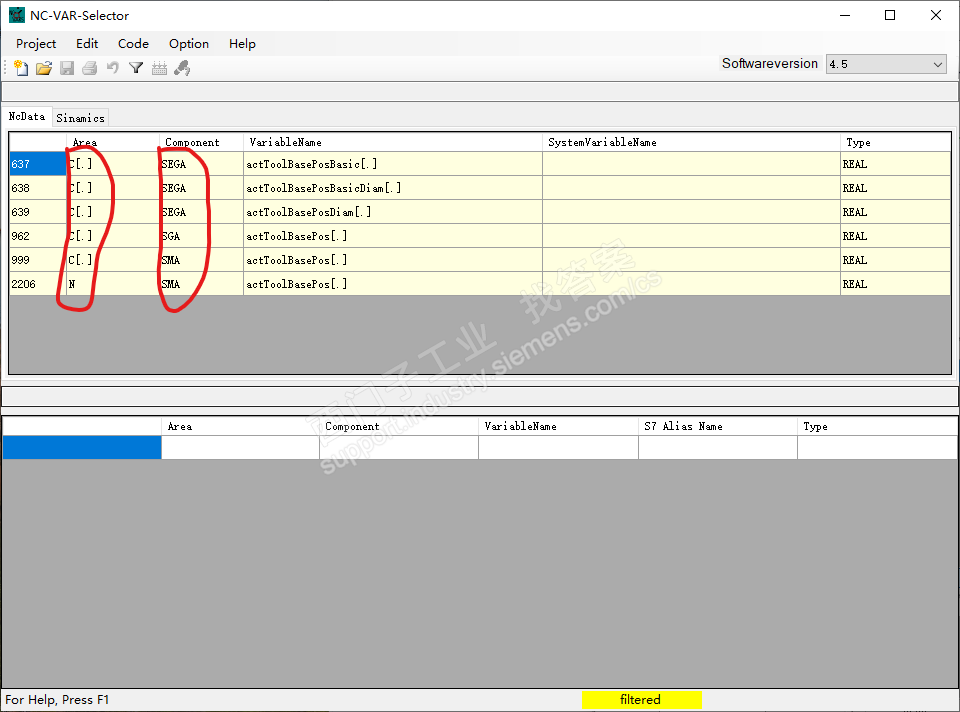
Task: Click the yellow filtered status indicator
Action: (641, 699)
